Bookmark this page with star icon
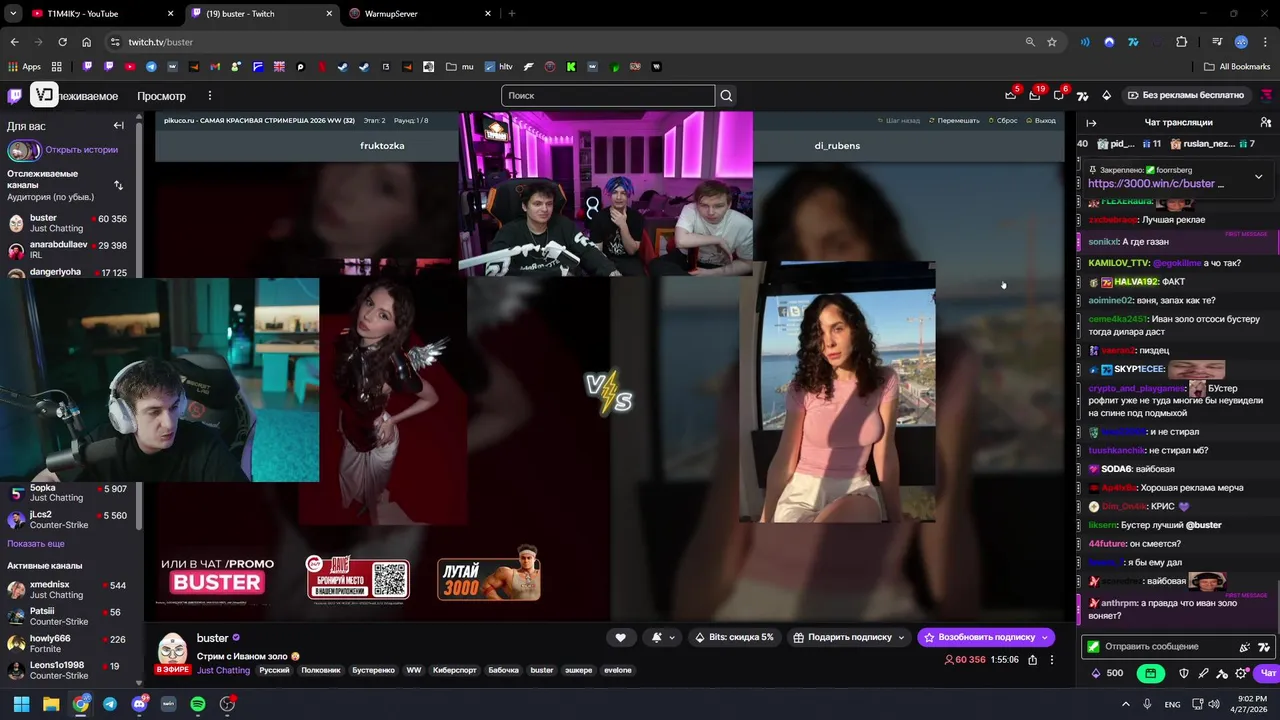1280x720 pixels. (1052, 42)
